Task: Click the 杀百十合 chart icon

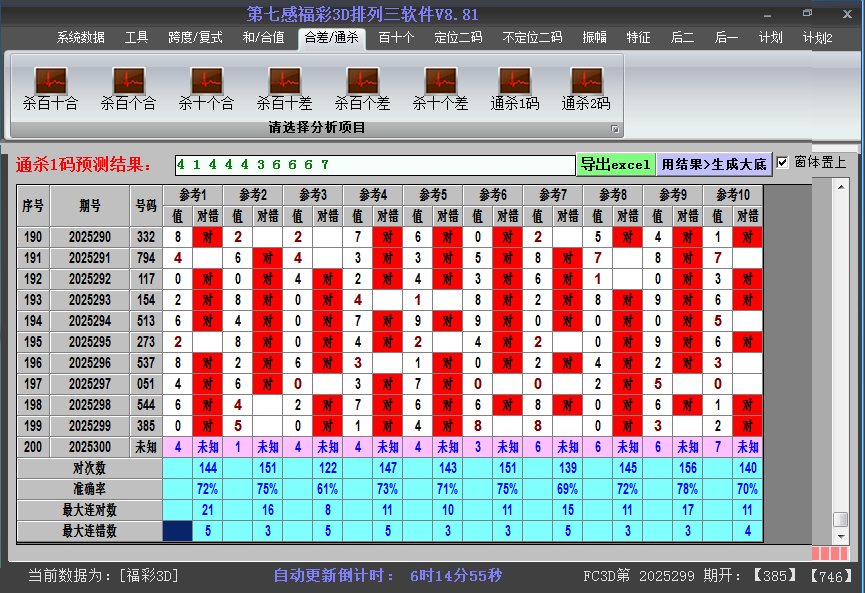Action: [50, 80]
